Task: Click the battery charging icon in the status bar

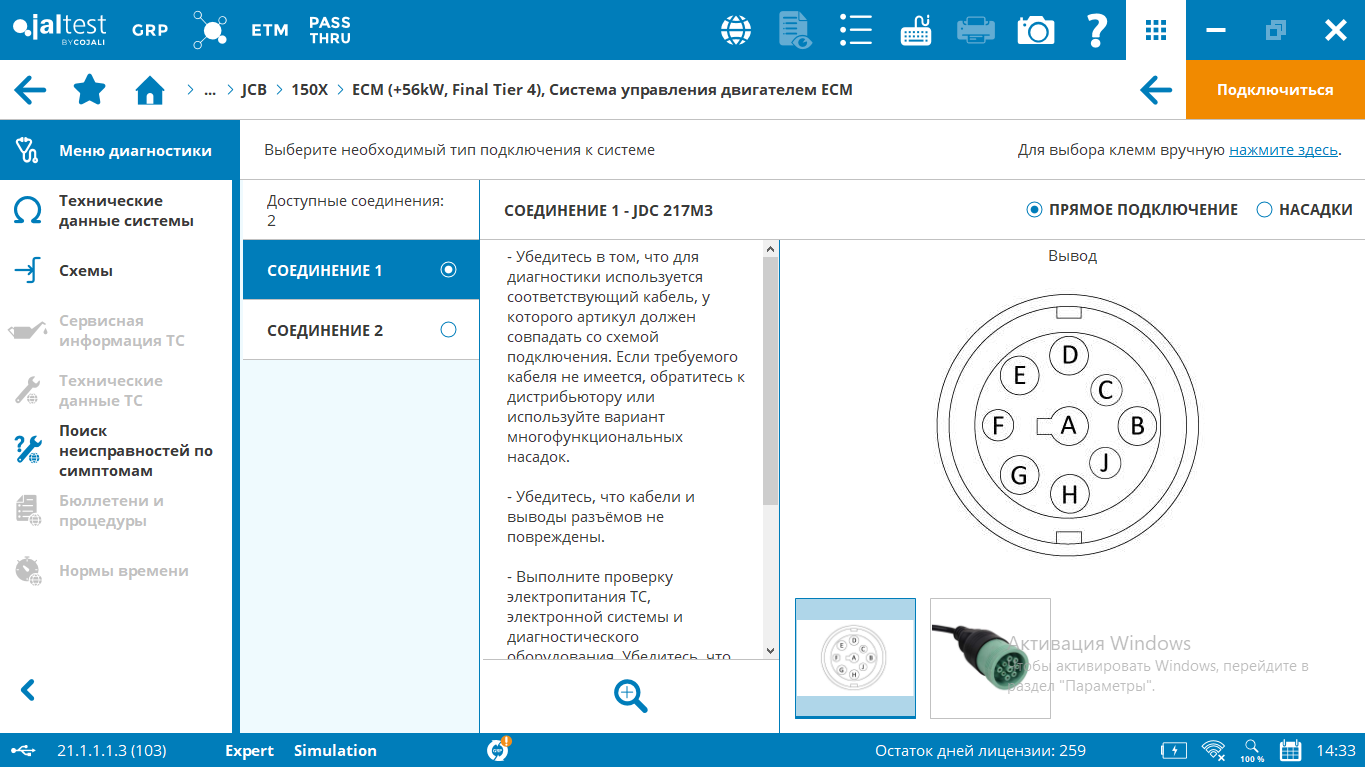Action: [x=1173, y=750]
